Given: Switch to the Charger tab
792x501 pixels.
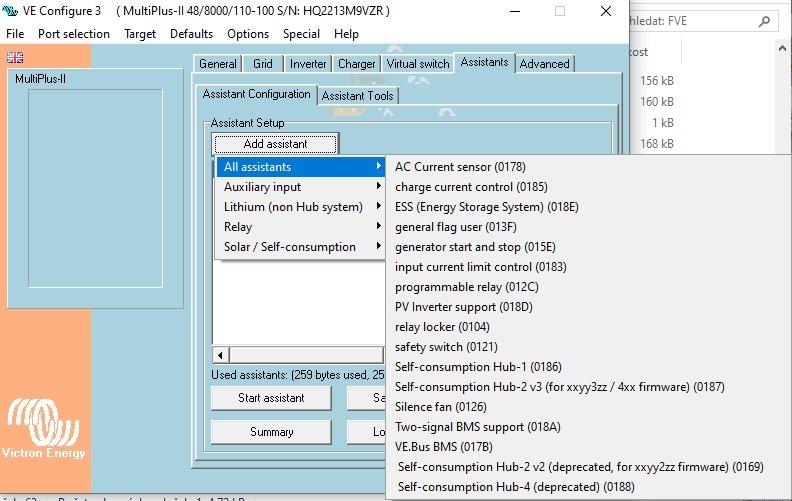Looking at the screenshot, I should [357, 64].
